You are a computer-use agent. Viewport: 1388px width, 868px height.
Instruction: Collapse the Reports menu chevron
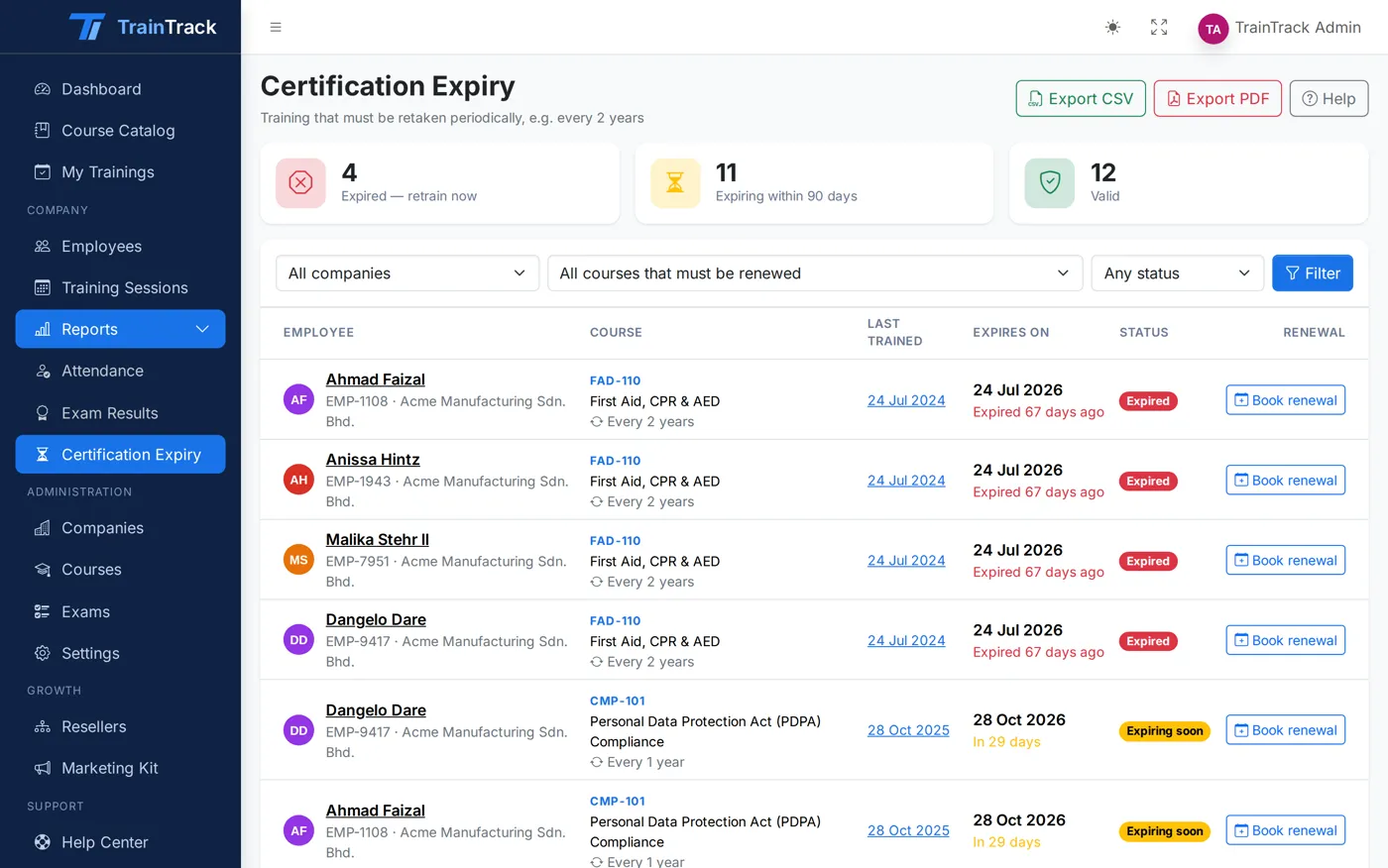(x=202, y=329)
